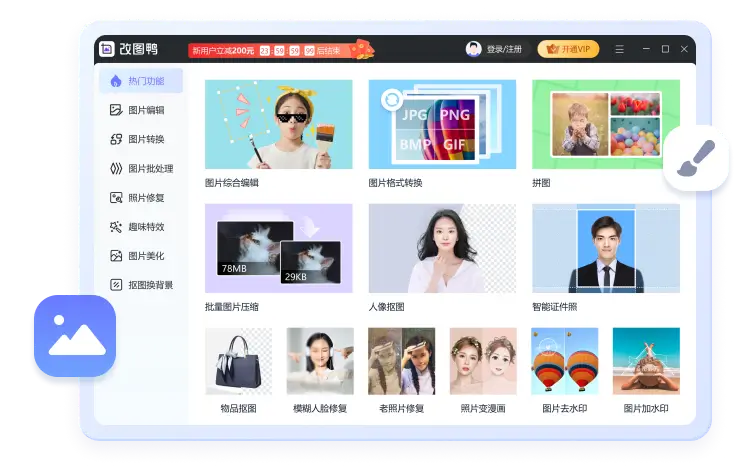Open the 图片去水印 balloon thumbnail
The image size is (756, 469).
[x=565, y=361]
